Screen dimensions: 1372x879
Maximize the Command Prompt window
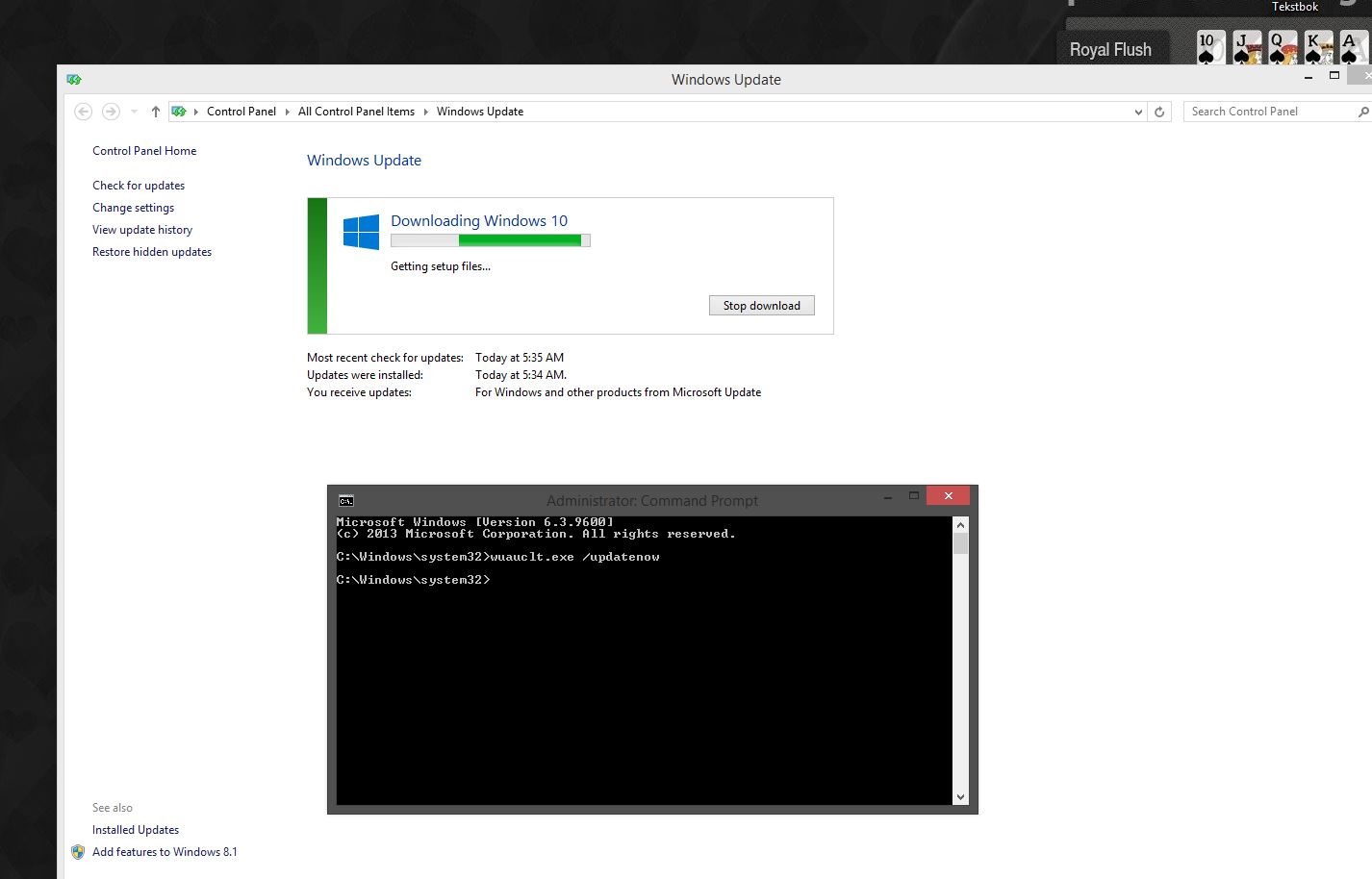click(914, 496)
